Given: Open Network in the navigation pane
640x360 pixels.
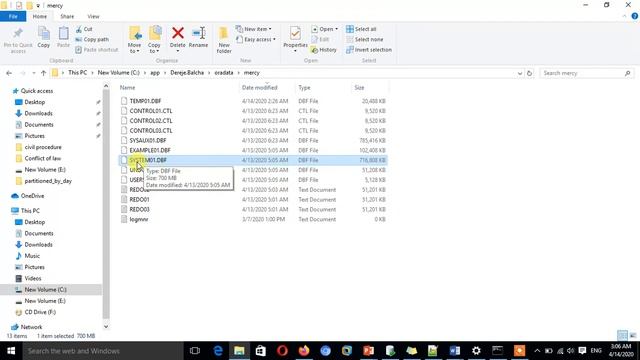Looking at the screenshot, I should (31, 327).
